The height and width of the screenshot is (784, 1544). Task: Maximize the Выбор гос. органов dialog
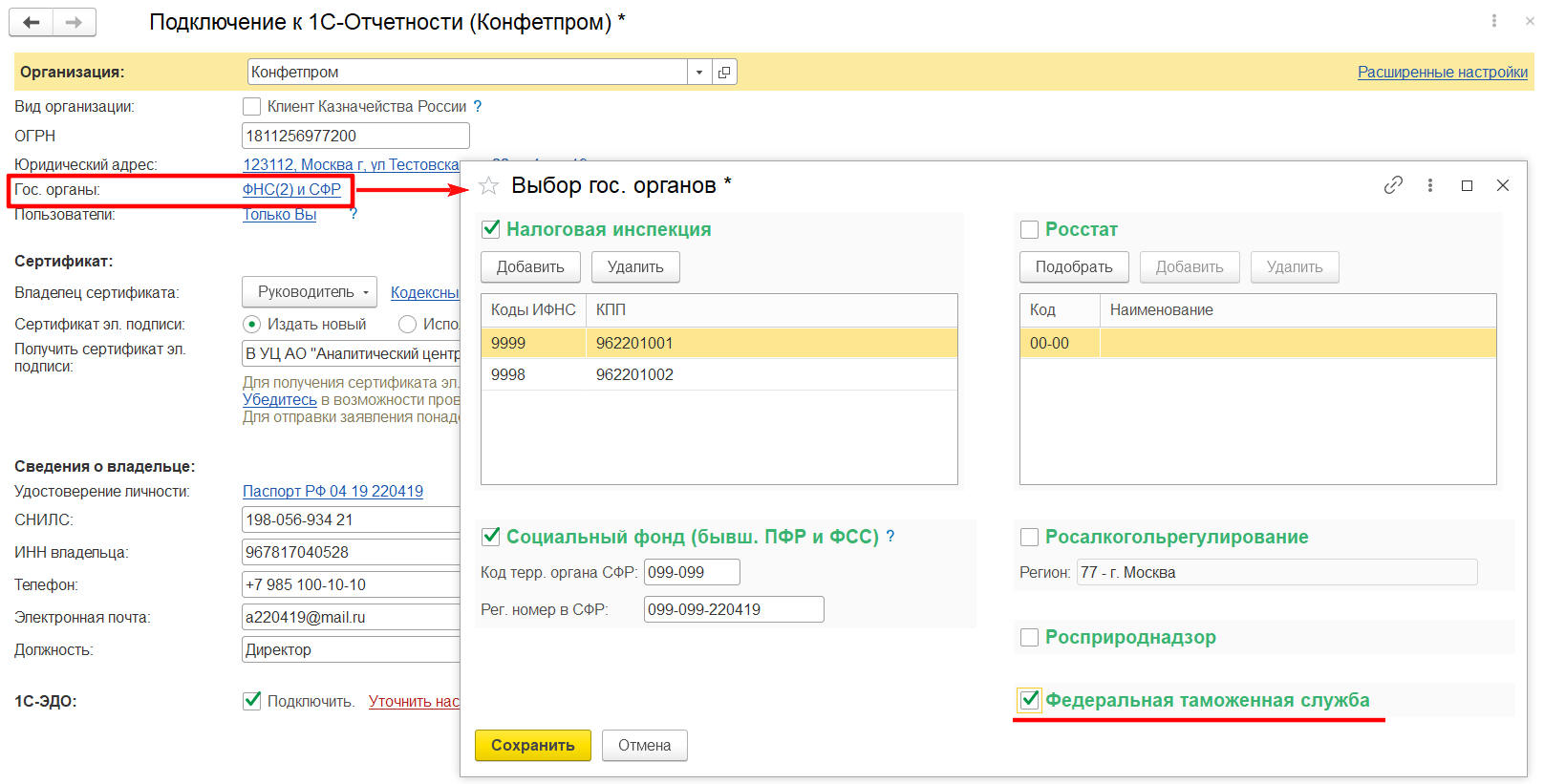1467,185
